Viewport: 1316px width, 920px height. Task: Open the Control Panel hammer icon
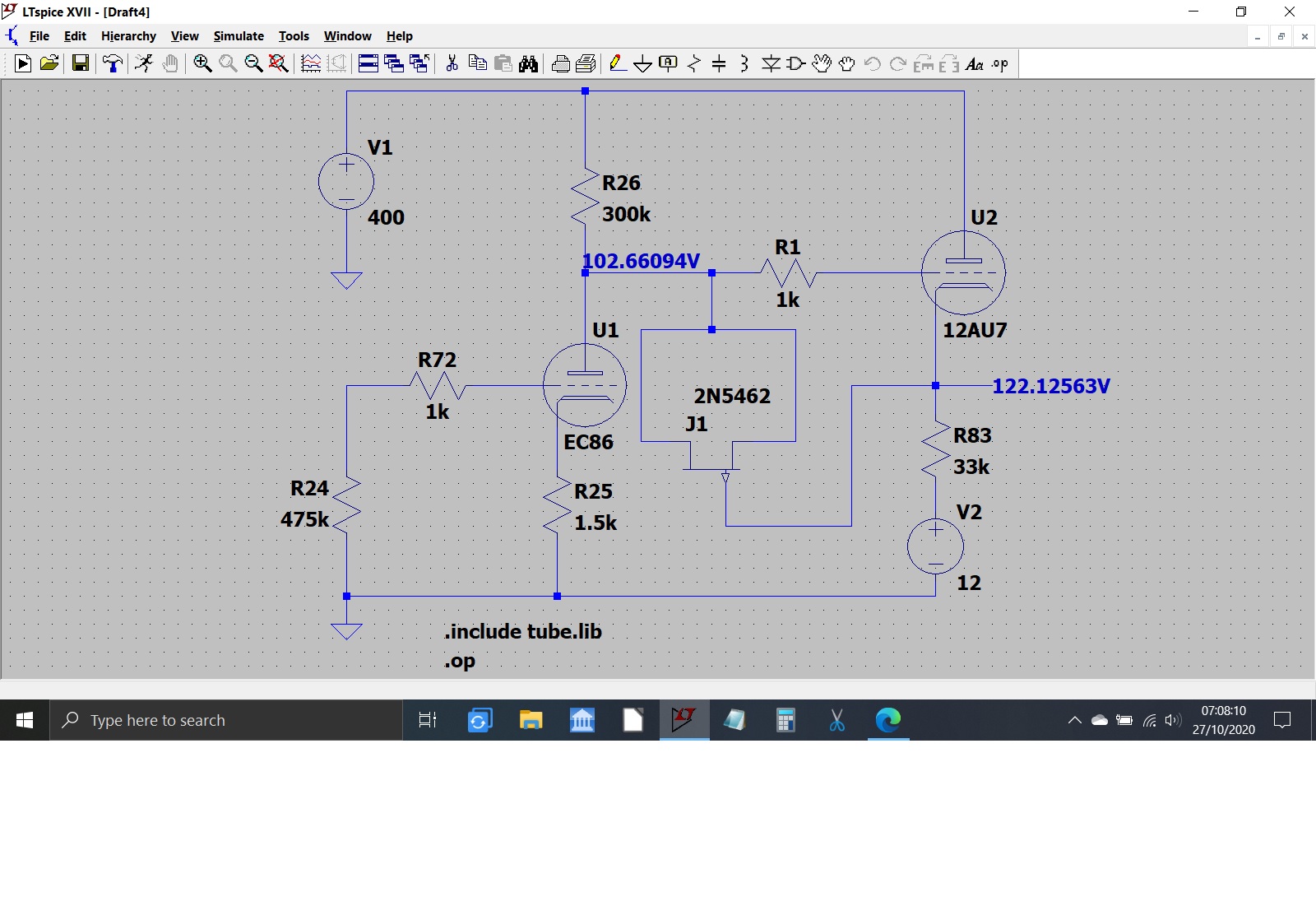(113, 64)
